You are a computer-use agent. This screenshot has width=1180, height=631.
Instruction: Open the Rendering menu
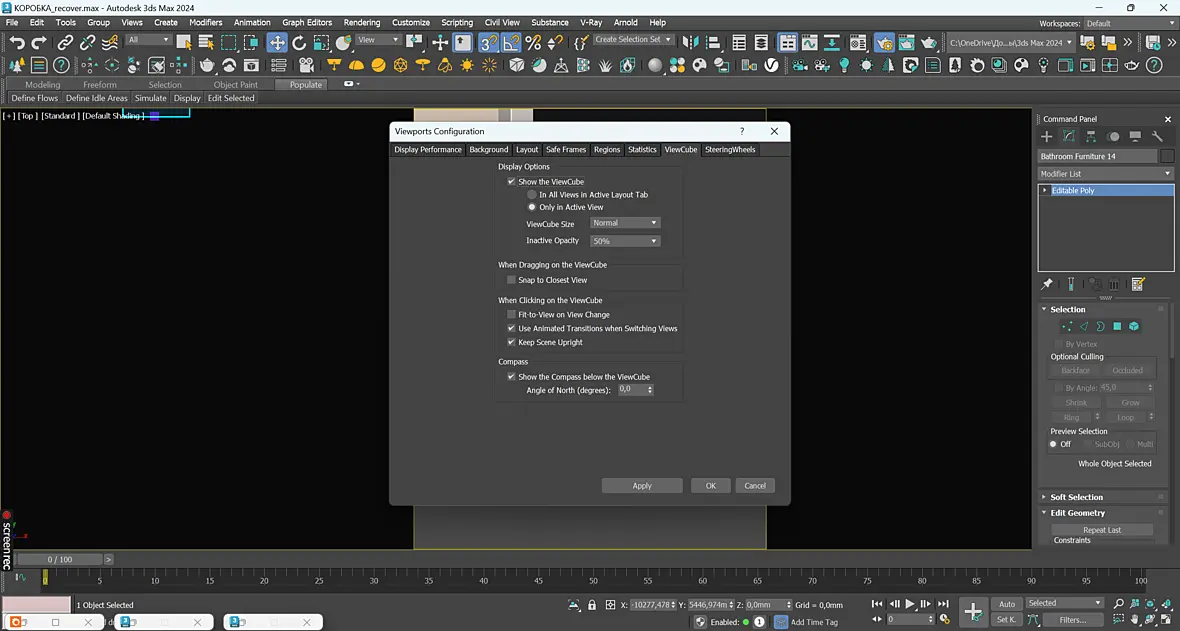pos(362,23)
